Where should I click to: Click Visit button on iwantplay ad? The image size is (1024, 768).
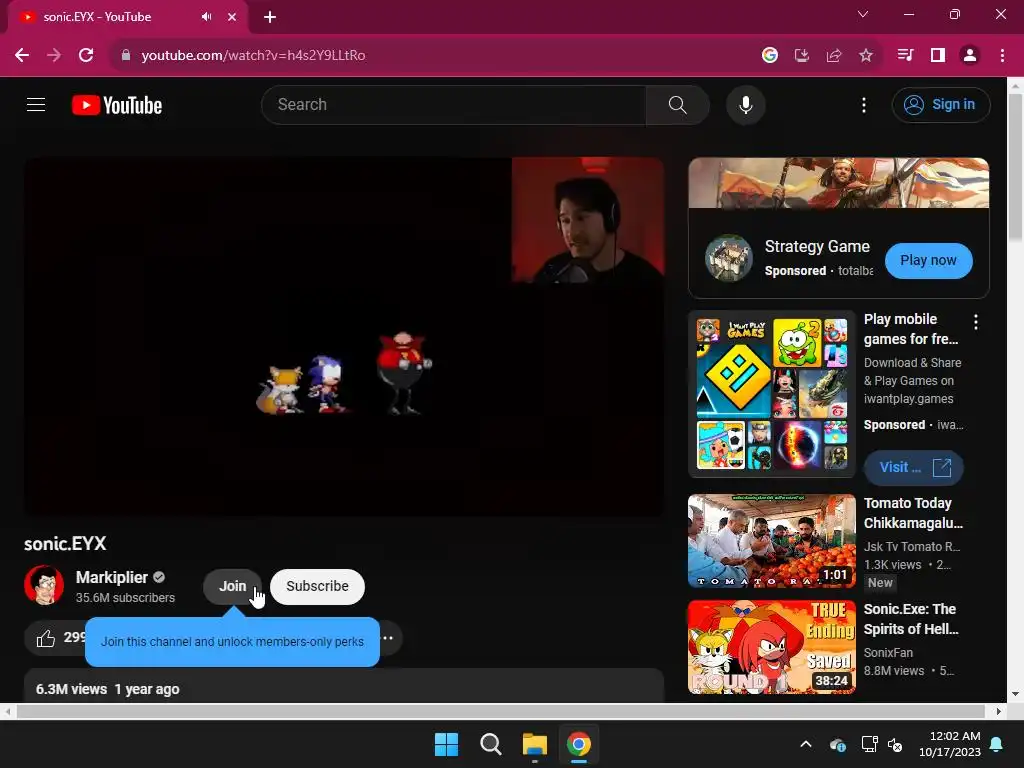tap(914, 468)
